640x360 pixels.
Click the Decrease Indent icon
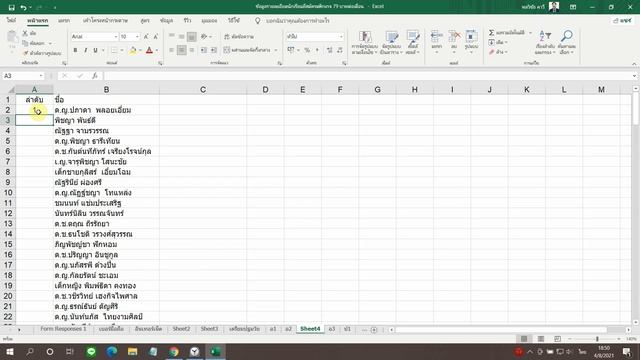click(x=203, y=50)
